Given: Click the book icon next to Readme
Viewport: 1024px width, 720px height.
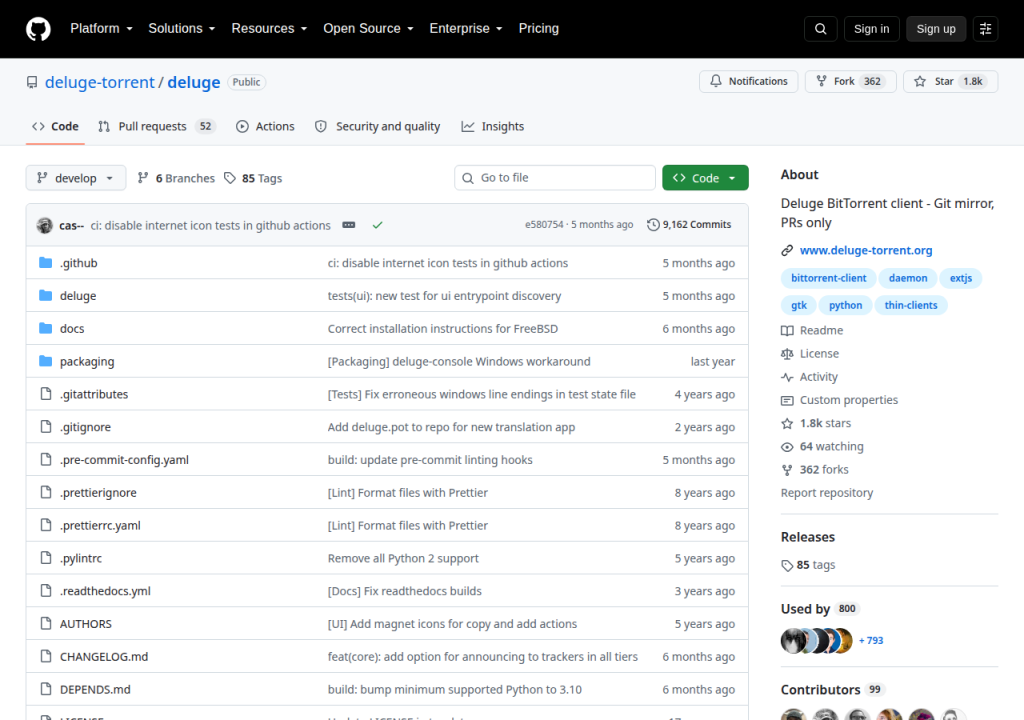Looking at the screenshot, I should 787,331.
